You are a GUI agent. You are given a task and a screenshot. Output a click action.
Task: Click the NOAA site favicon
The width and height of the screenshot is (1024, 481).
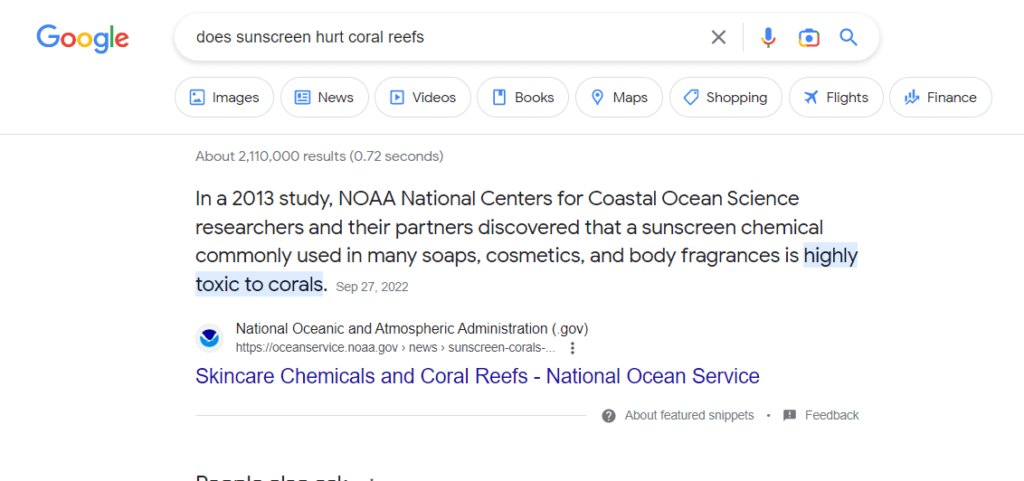point(209,338)
